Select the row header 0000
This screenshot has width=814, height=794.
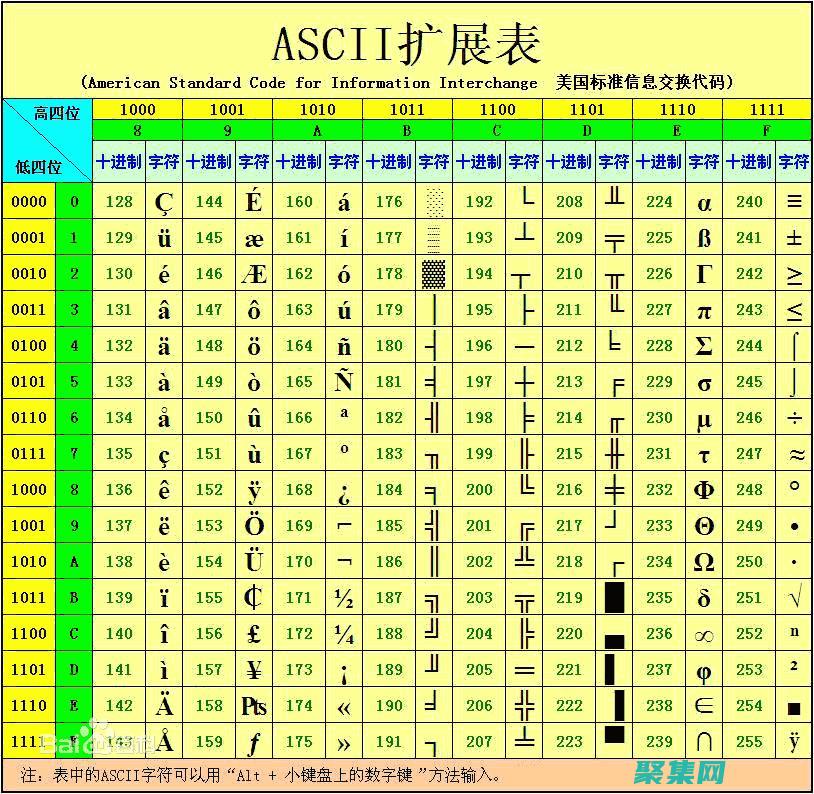point(31,202)
